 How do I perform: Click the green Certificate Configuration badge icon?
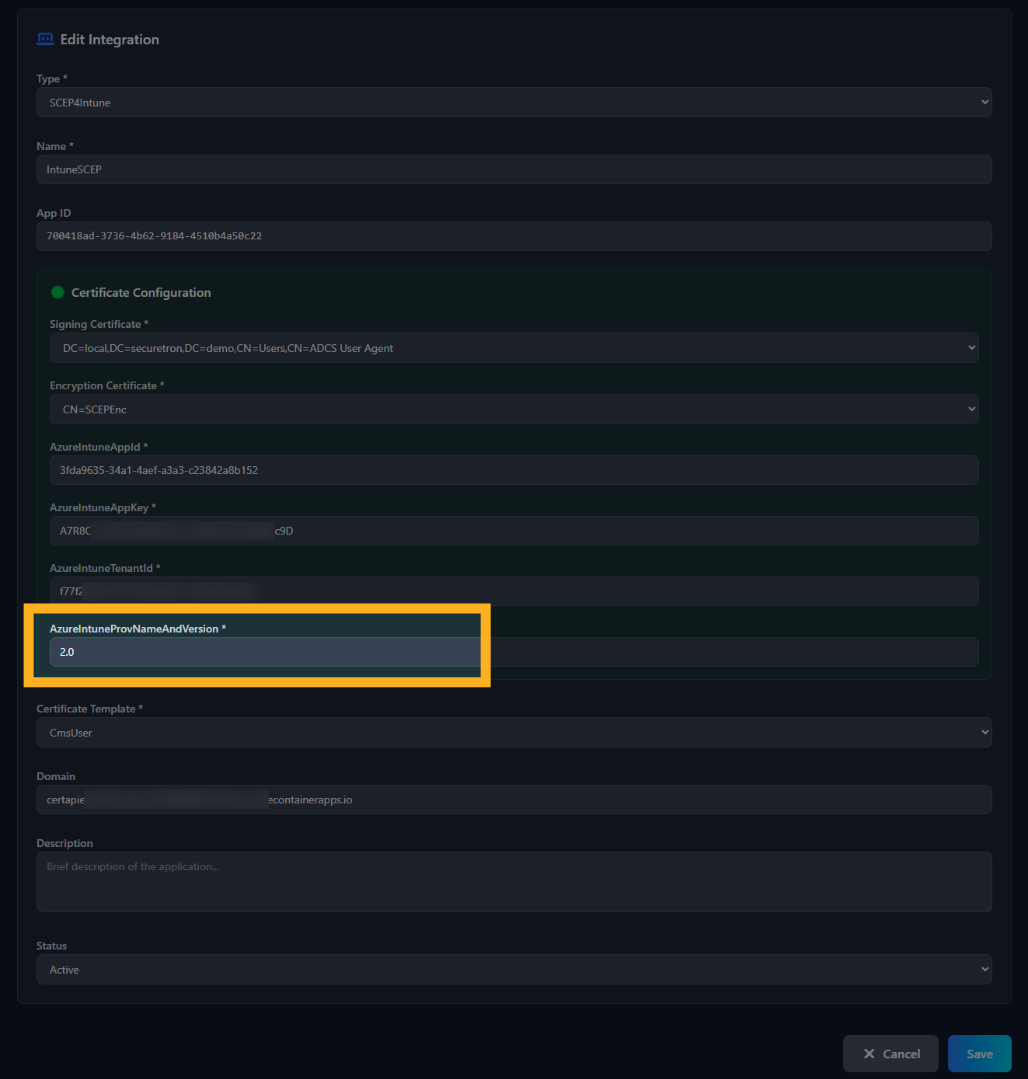[x=57, y=292]
